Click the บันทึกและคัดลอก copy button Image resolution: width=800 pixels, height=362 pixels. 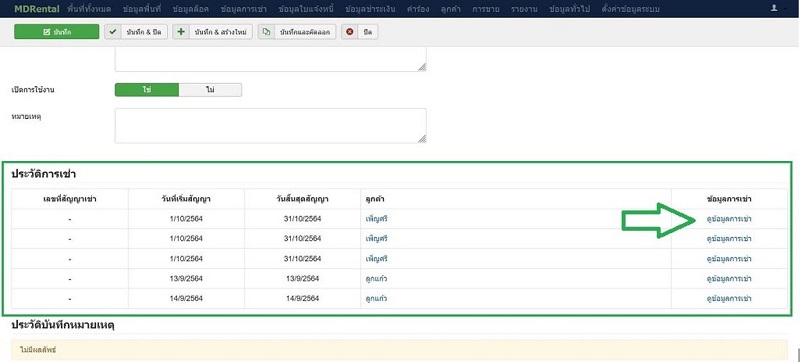(296, 32)
